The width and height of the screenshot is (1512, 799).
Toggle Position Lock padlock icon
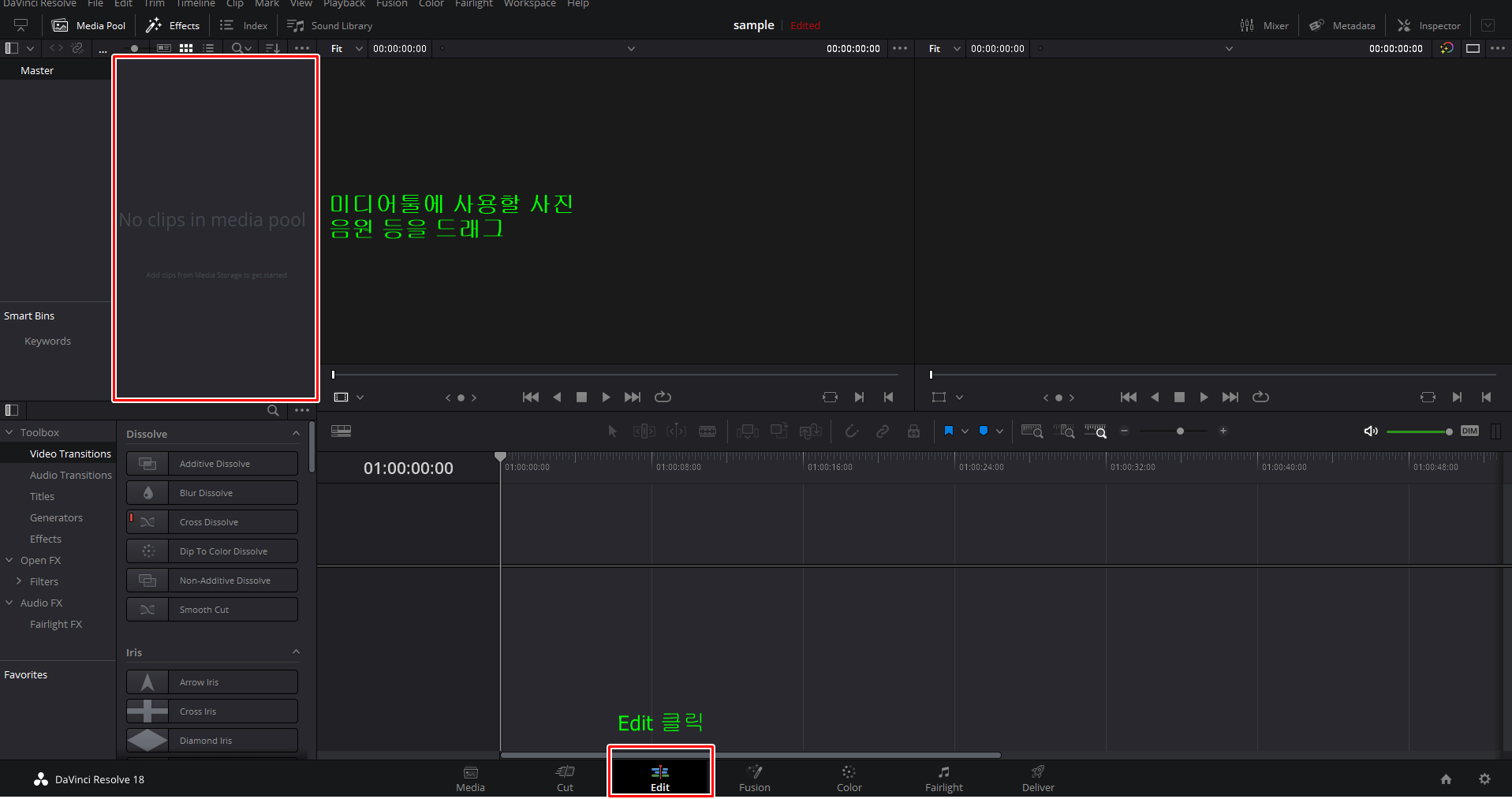[913, 431]
